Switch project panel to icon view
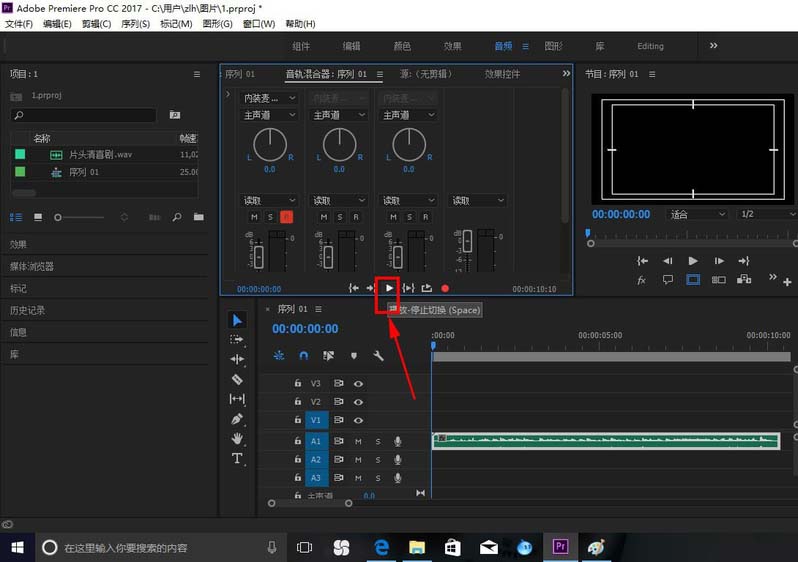The image size is (798, 562). point(38,217)
